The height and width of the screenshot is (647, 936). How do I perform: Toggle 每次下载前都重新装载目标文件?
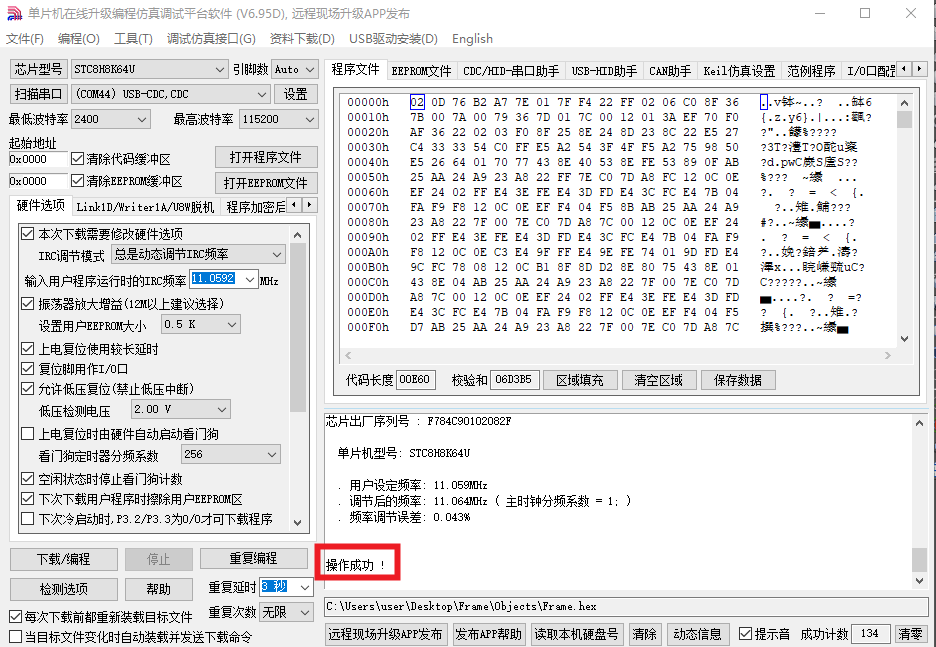tap(16, 617)
